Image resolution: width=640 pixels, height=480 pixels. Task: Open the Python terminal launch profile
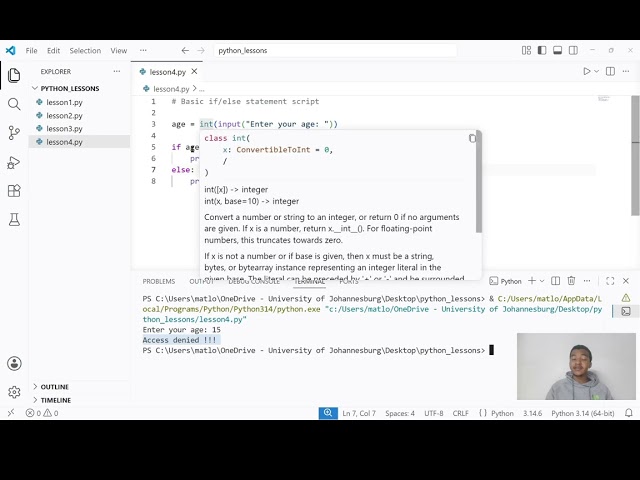[505, 281]
